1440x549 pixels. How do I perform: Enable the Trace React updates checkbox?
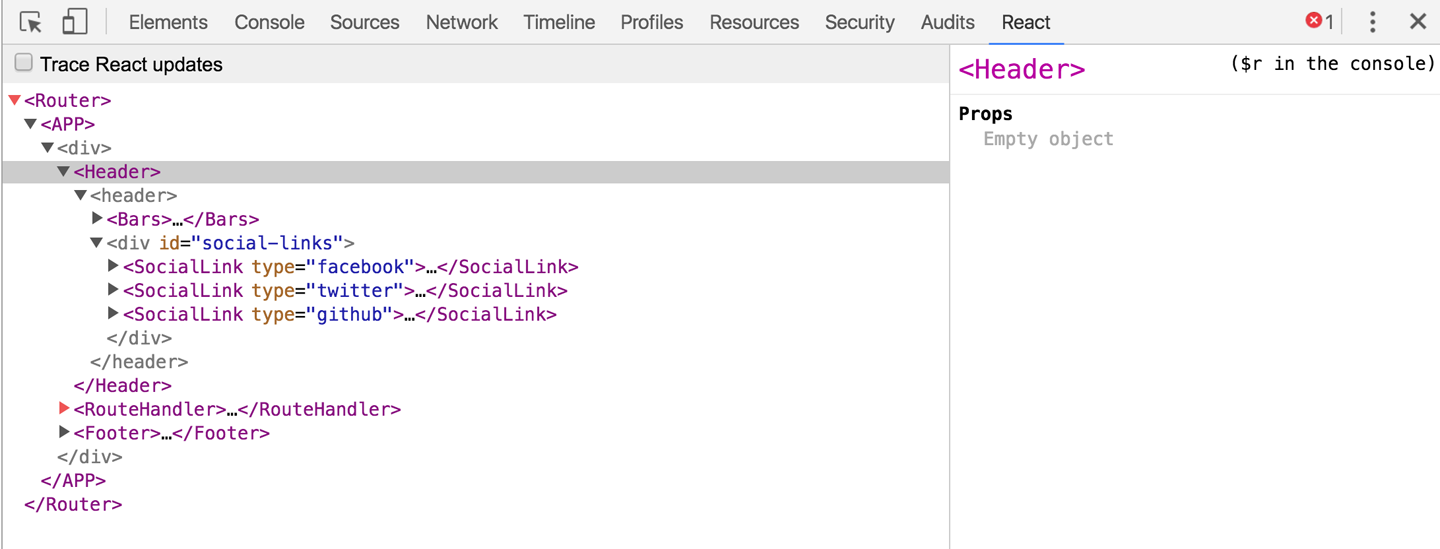(x=24, y=64)
